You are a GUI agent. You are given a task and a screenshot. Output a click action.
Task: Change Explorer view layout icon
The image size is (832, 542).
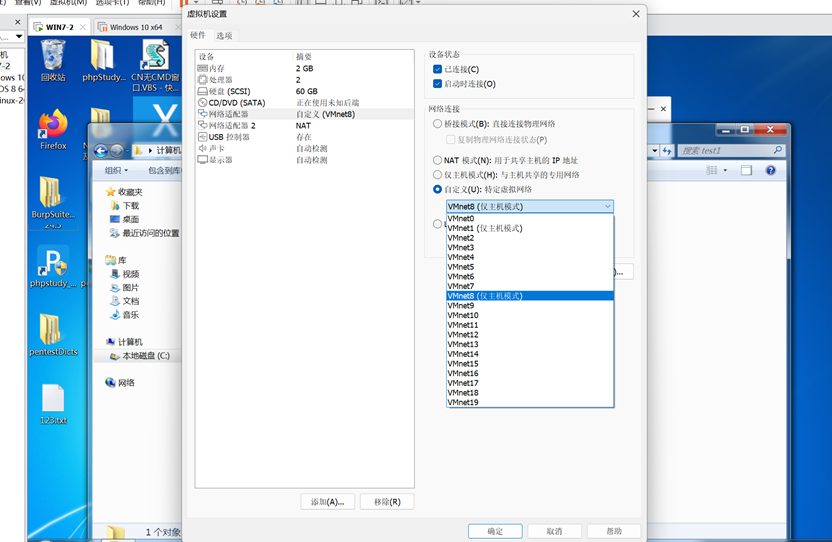point(712,170)
